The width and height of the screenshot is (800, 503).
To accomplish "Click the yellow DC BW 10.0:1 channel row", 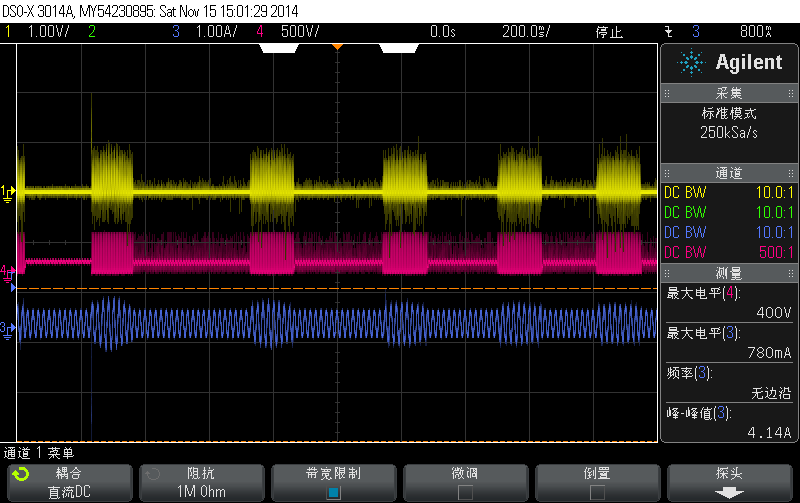I will coord(729,192).
